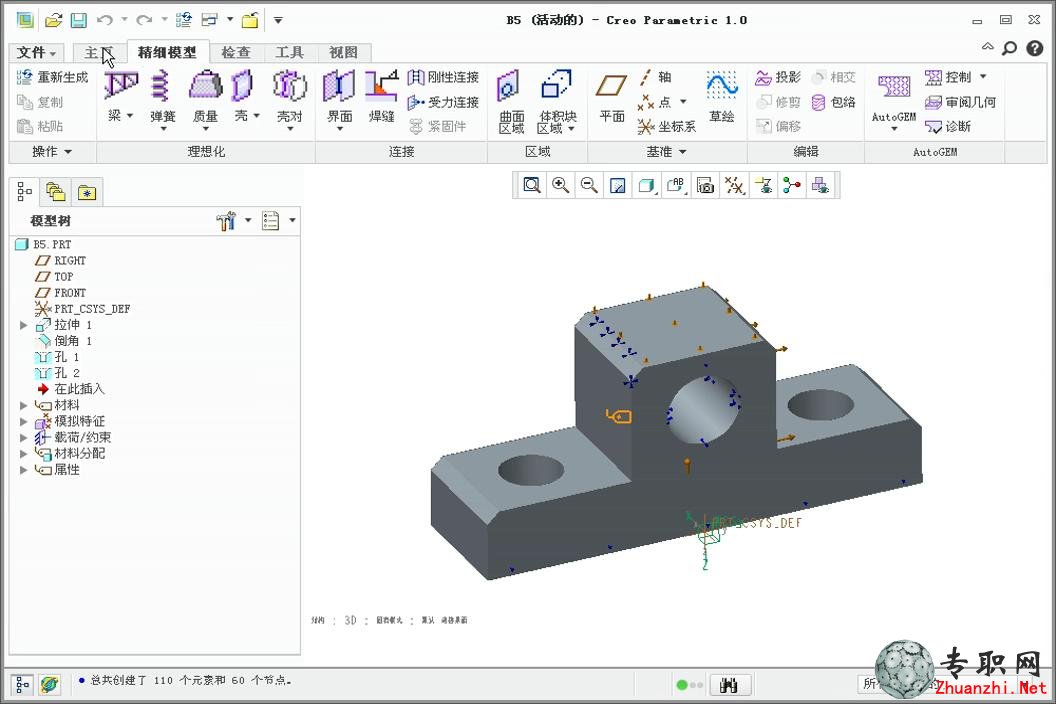Switch to the 检查 ribbon tab

236,53
